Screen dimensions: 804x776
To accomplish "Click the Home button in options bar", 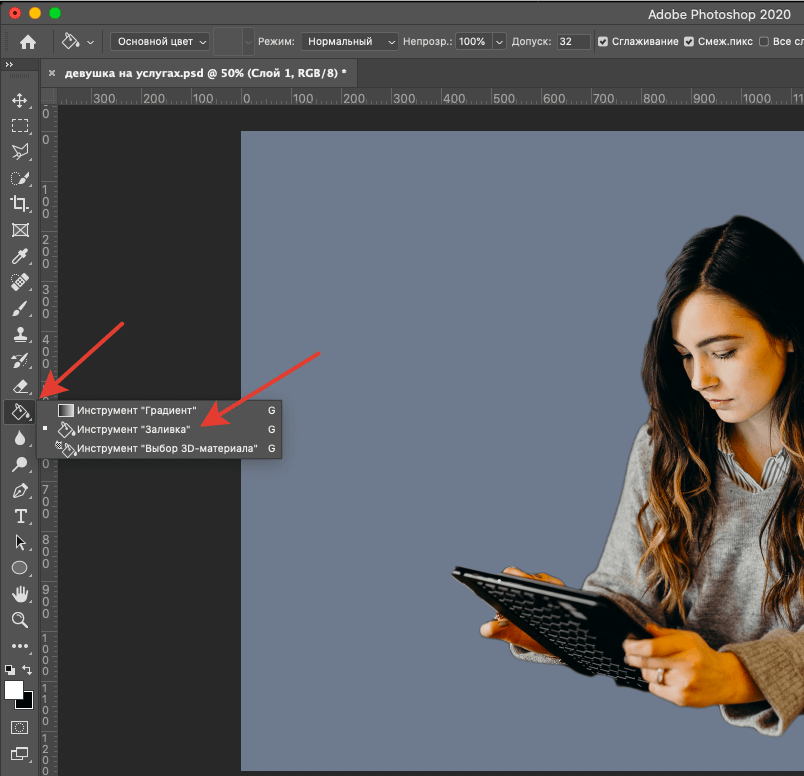I will [28, 42].
